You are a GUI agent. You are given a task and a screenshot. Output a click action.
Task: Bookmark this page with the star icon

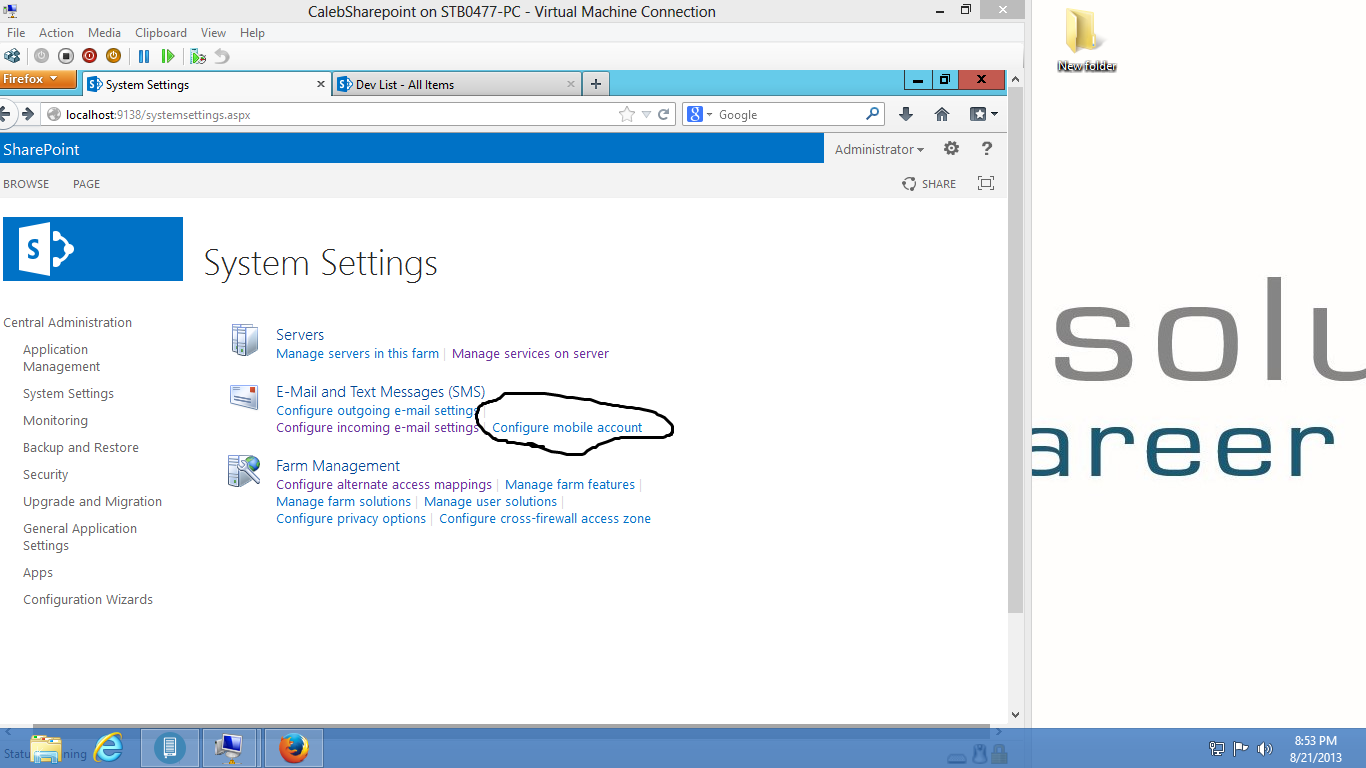coord(627,114)
